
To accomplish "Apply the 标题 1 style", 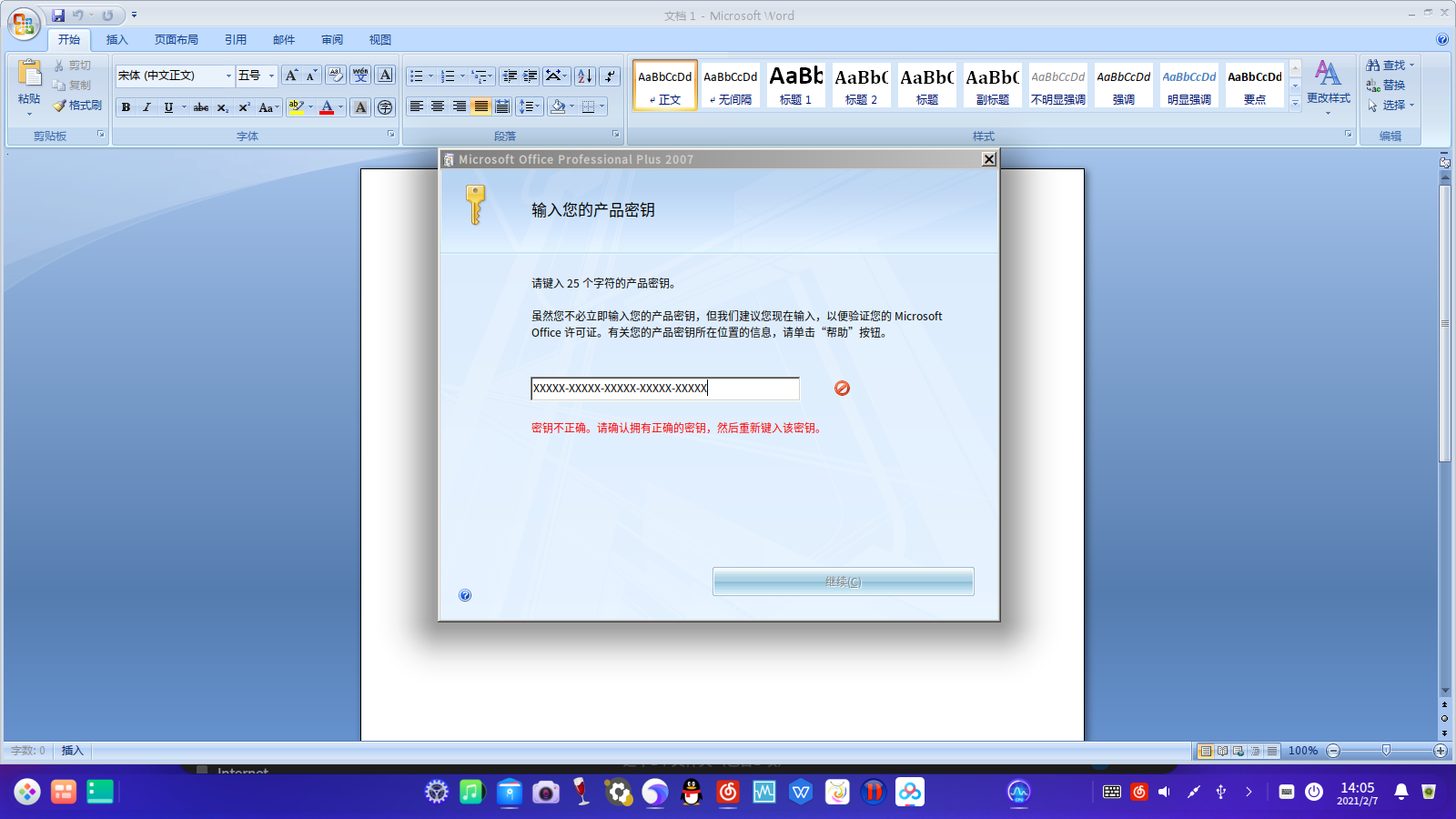I will point(796,85).
